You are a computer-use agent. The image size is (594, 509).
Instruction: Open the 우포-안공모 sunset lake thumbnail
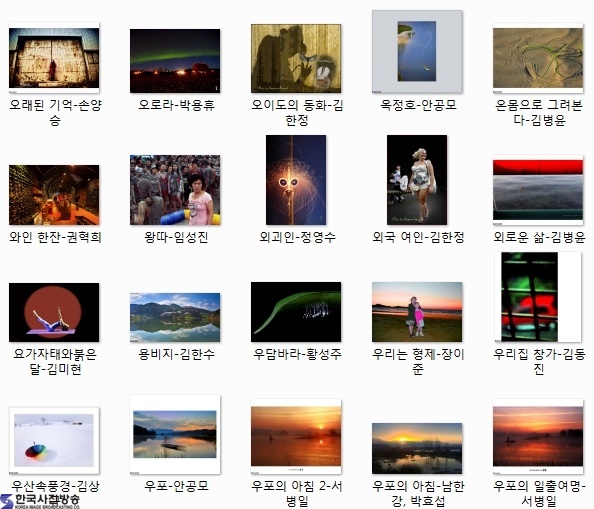[x=175, y=435]
